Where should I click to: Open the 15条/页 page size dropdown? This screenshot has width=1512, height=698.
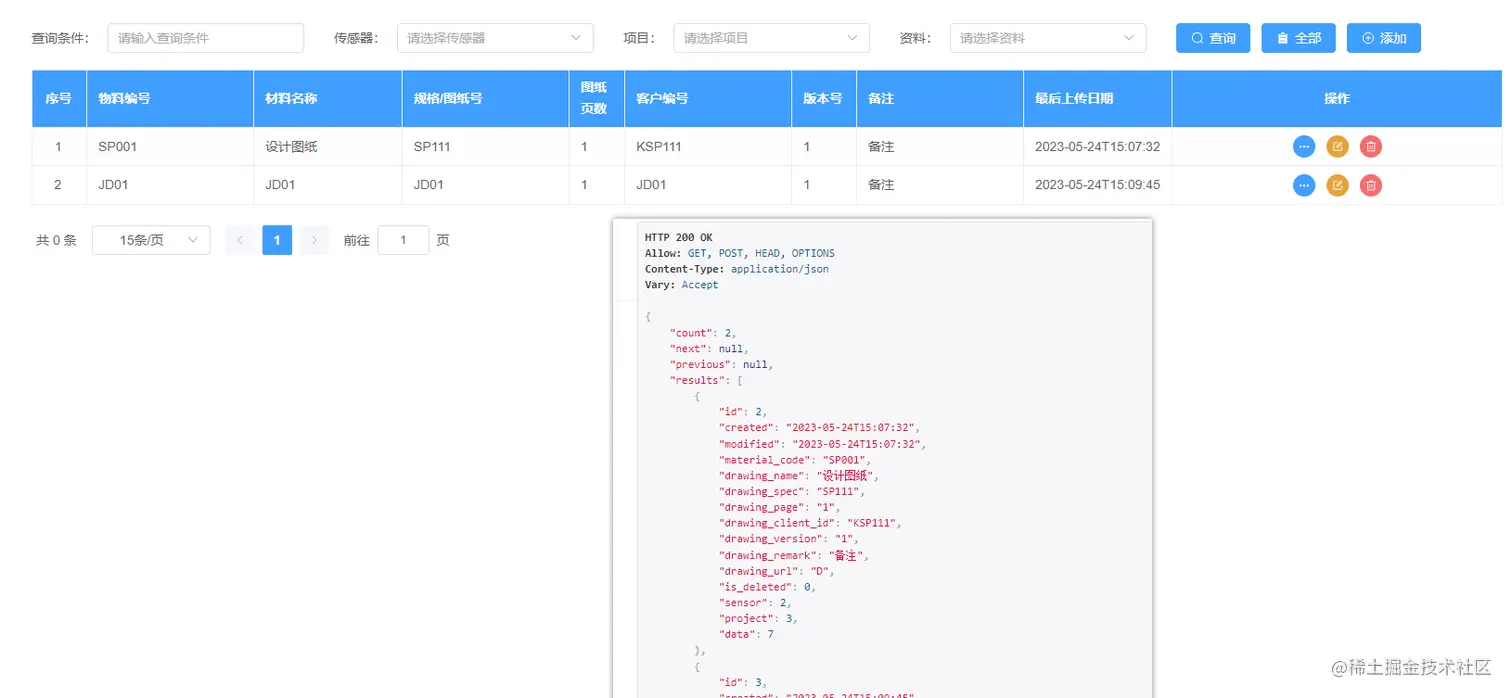point(151,240)
